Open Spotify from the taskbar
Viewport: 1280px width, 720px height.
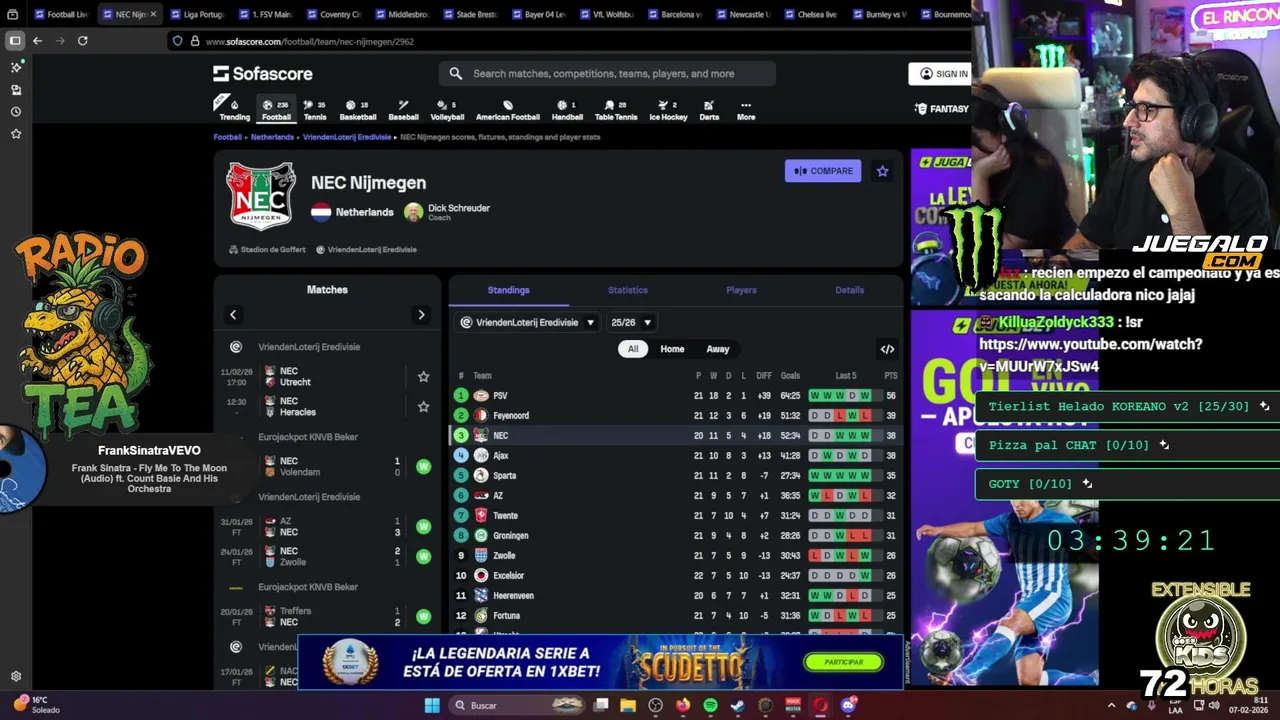point(711,705)
